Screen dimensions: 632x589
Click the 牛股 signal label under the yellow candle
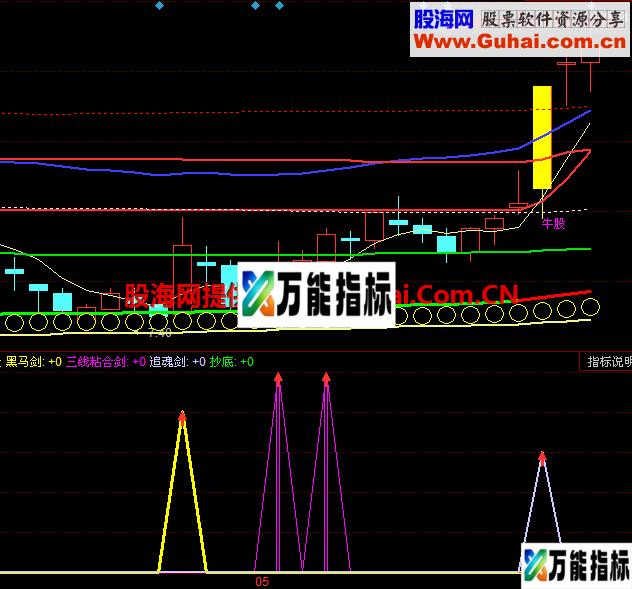(554, 223)
